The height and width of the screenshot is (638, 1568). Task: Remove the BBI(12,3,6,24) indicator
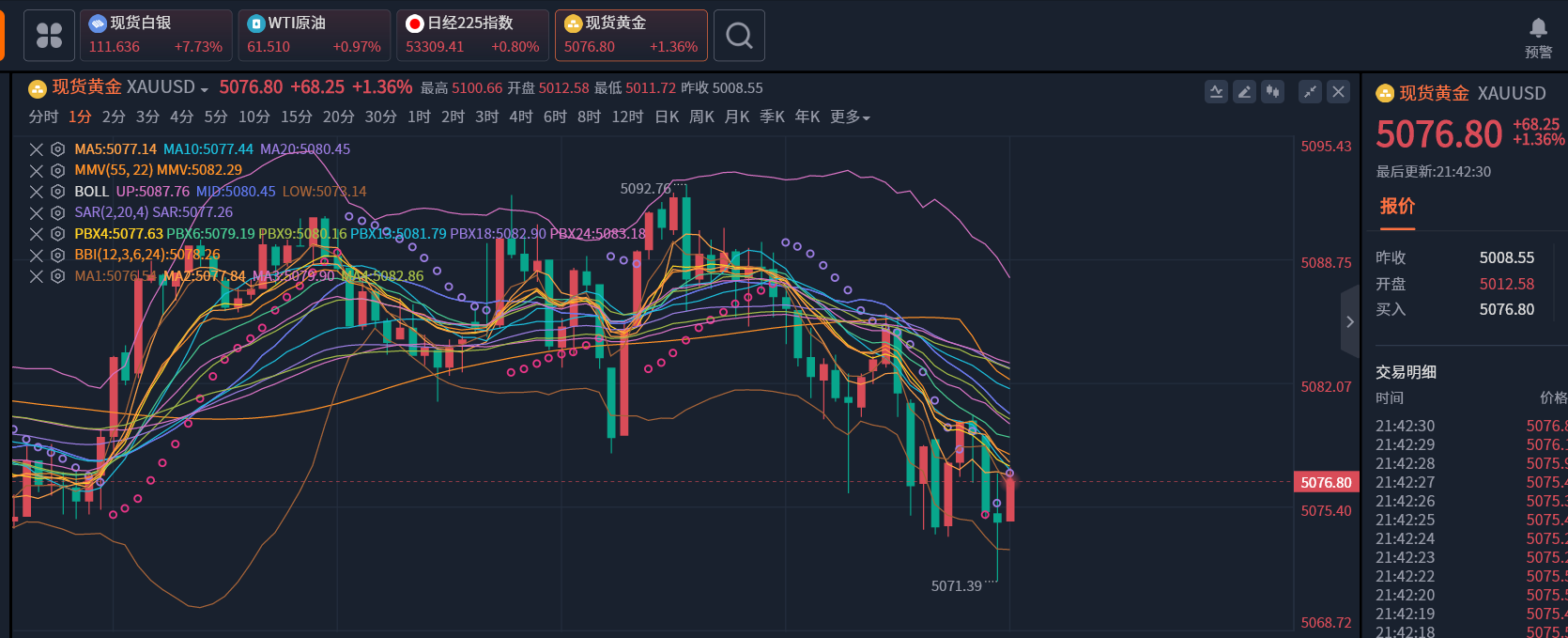coord(37,255)
